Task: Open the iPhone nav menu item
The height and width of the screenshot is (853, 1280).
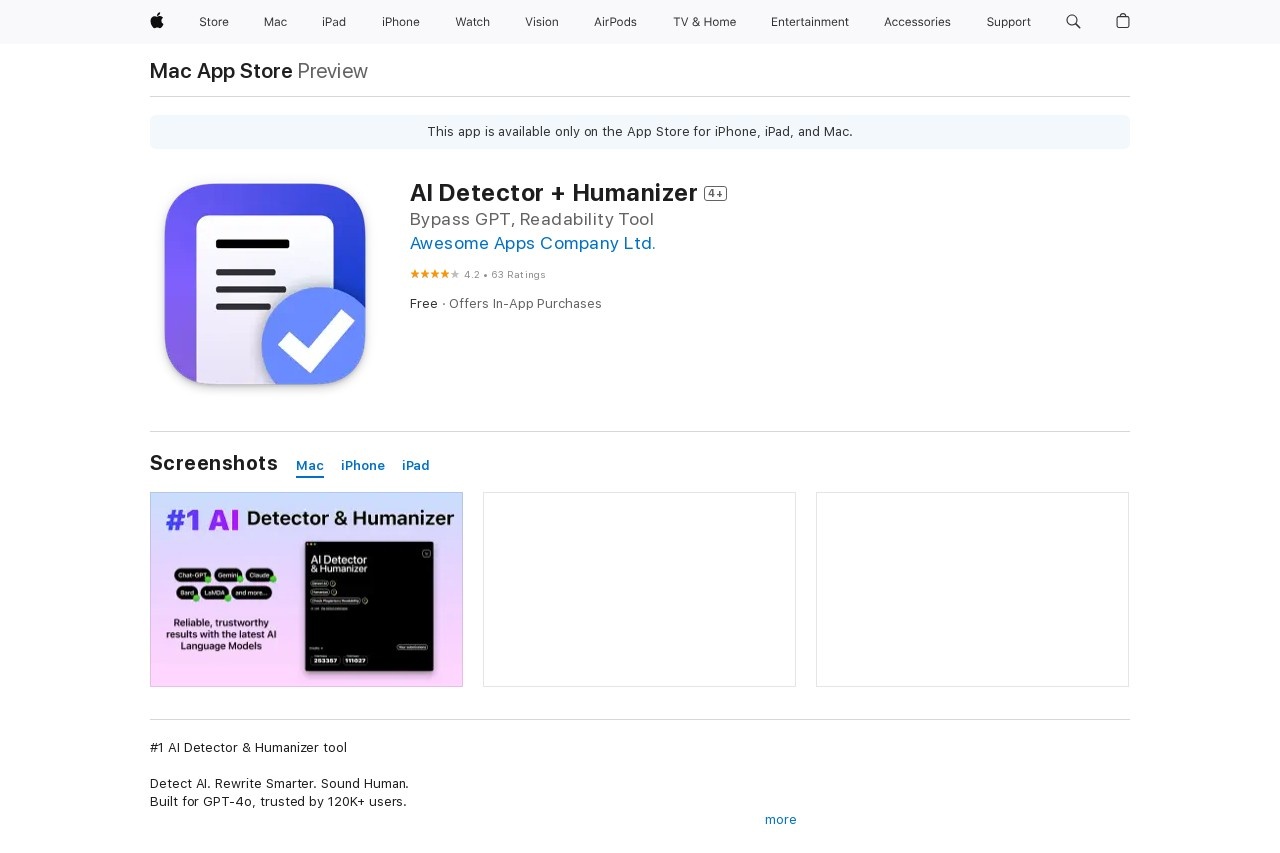Action: pyautogui.click(x=401, y=22)
